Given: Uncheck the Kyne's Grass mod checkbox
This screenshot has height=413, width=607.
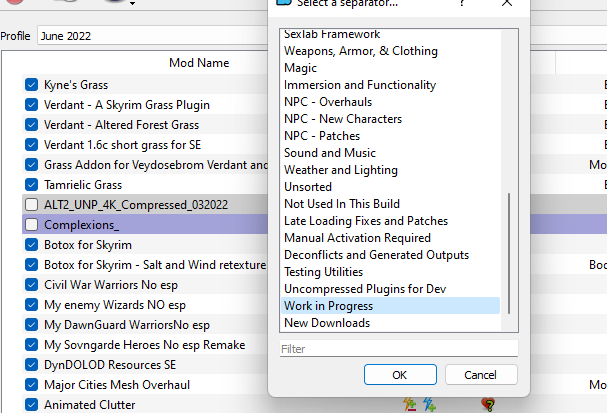Looking at the screenshot, I should point(31,84).
